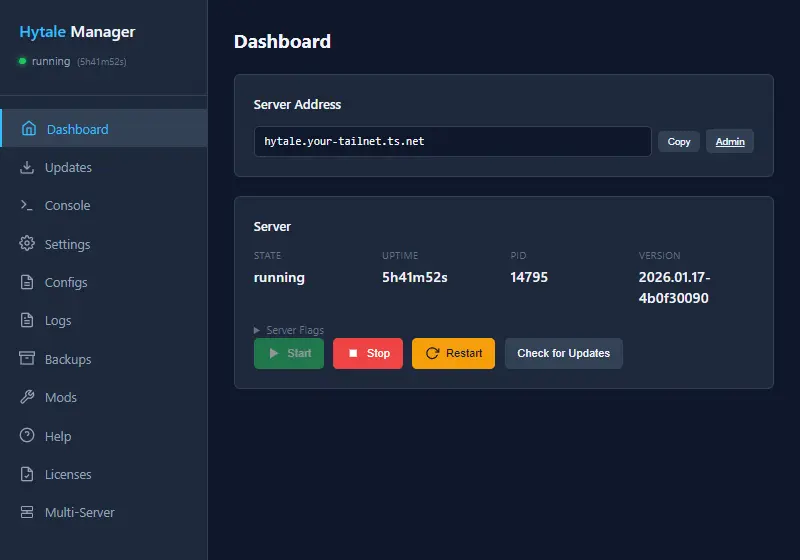View the Licenses page
Viewport: 800px width, 560px height.
click(104, 474)
